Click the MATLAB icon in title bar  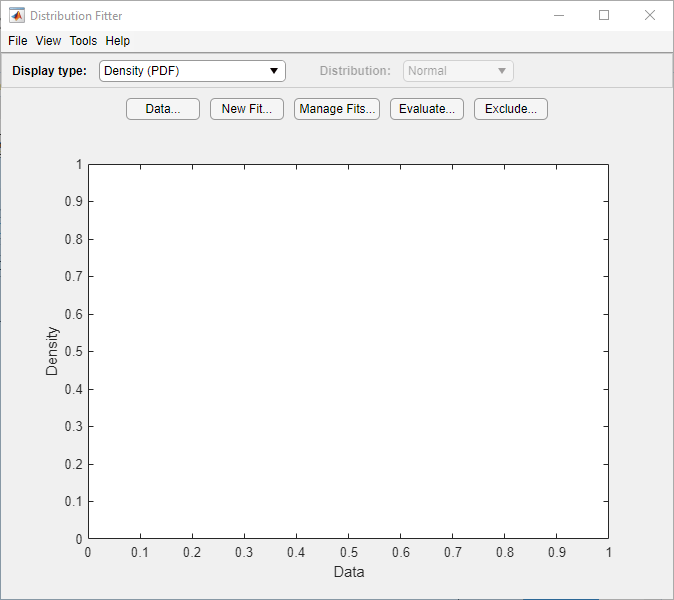17,15
